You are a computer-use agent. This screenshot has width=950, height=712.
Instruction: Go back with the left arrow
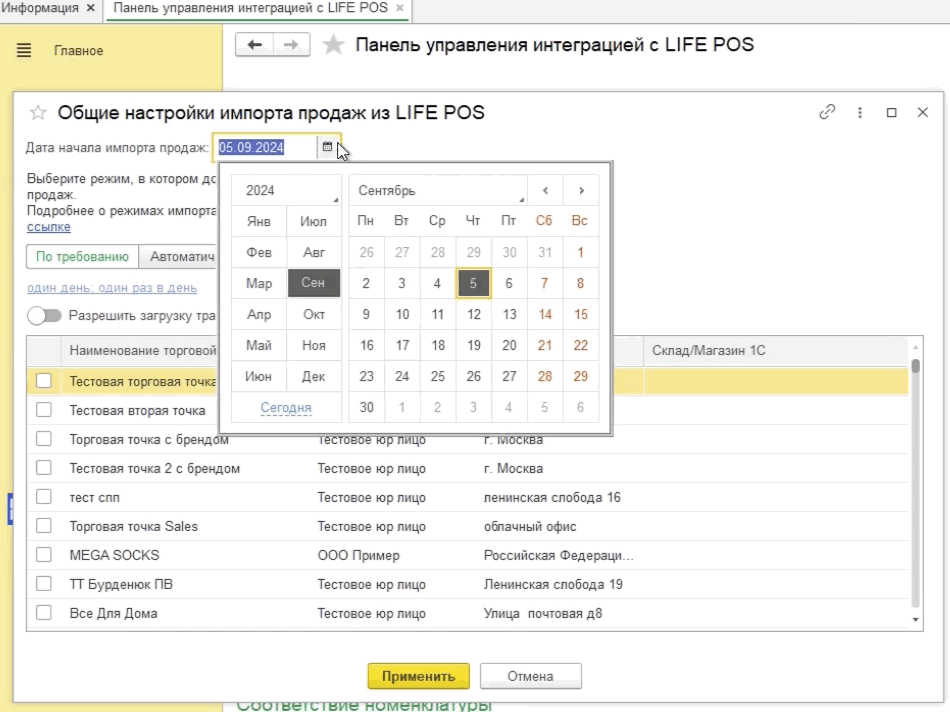[x=254, y=45]
